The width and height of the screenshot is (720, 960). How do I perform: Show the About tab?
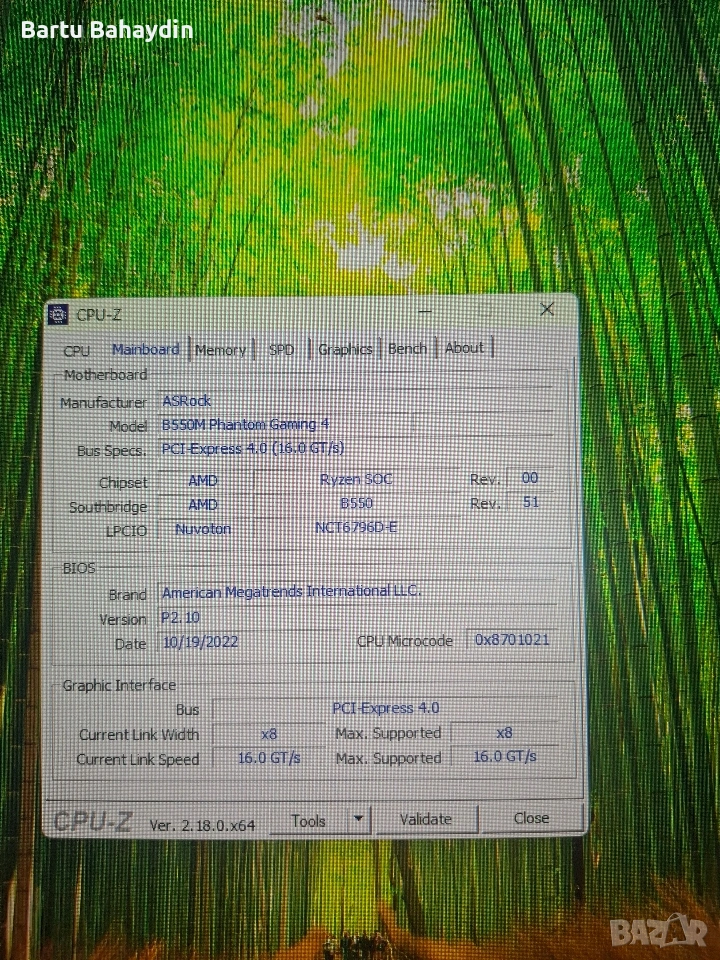coord(465,348)
